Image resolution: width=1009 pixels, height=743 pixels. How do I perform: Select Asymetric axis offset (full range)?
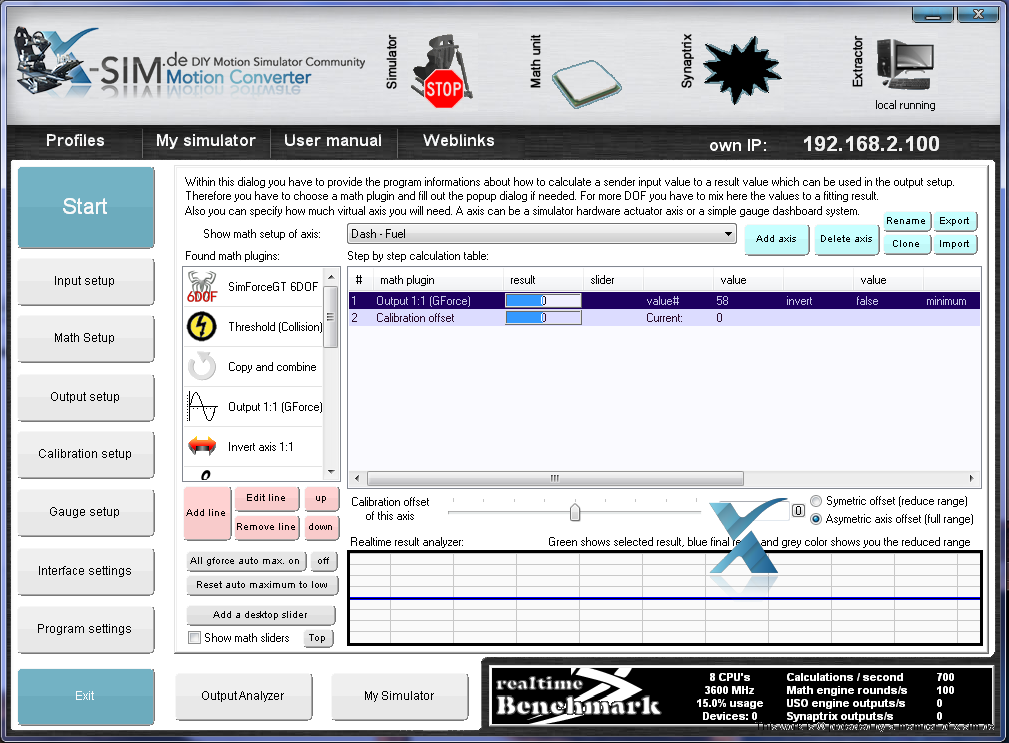816,519
